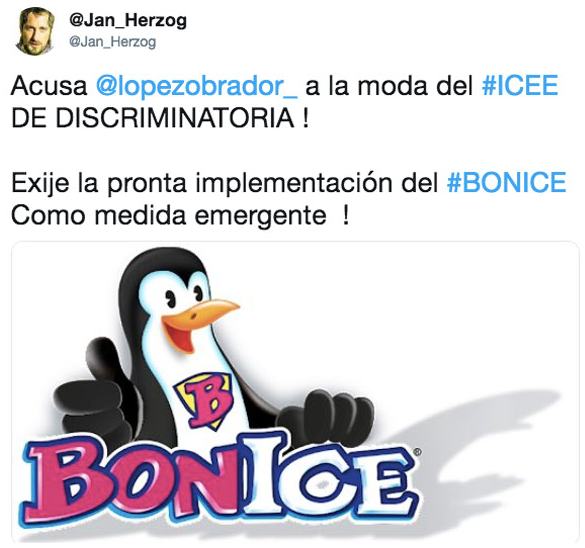Click the penguin's eyes
This screenshot has height=548, width=585.
pyautogui.click(x=184, y=297)
